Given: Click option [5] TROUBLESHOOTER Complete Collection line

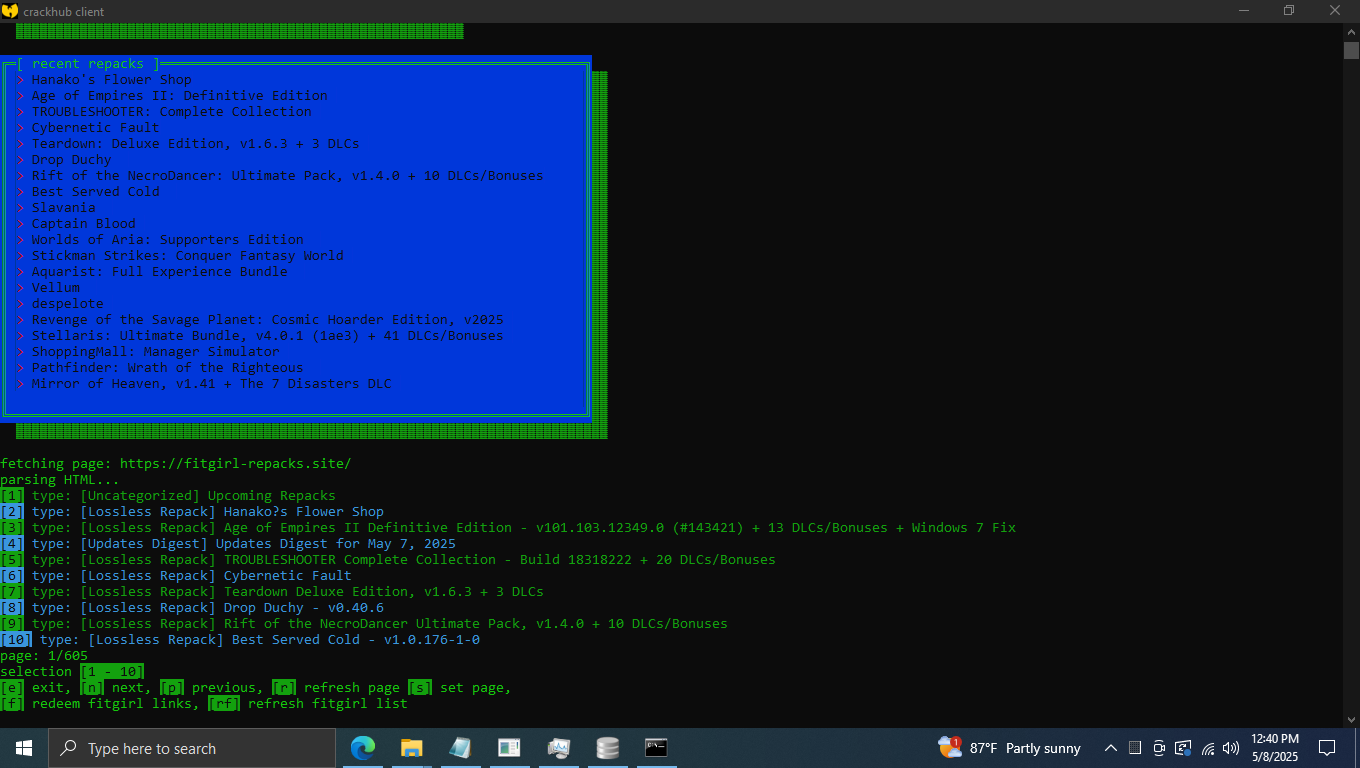Looking at the screenshot, I should 388,559.
